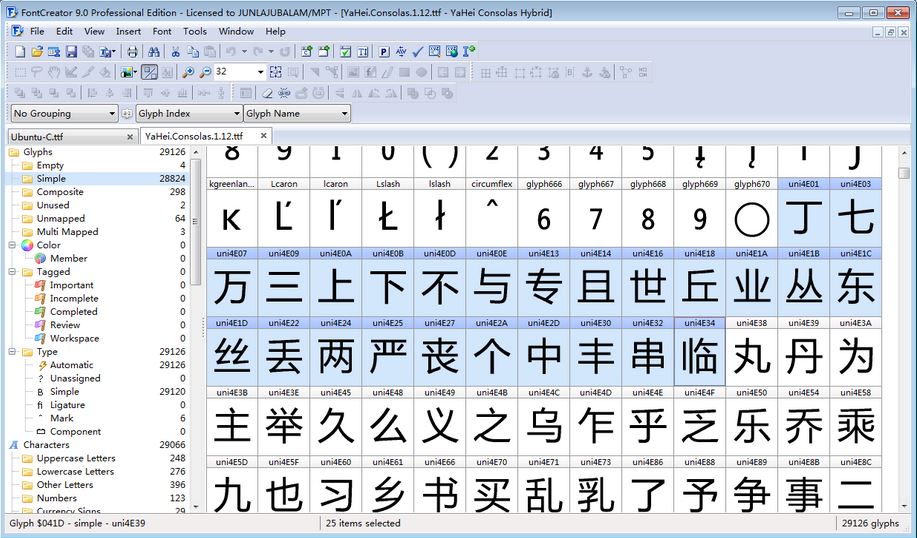The width and height of the screenshot is (917, 538).
Task: Click the scissors cut icon
Action: pyautogui.click(x=175, y=52)
